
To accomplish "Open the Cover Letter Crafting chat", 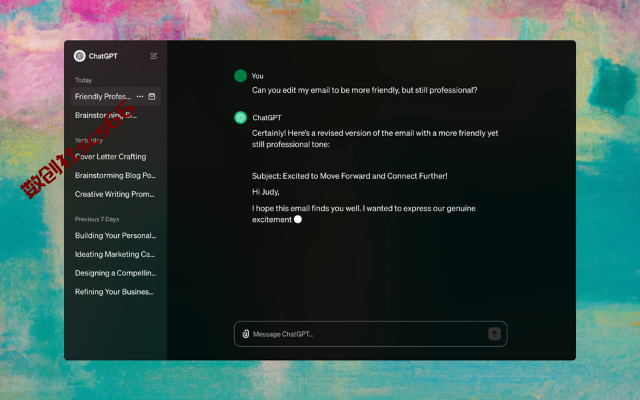I will [x=110, y=157].
